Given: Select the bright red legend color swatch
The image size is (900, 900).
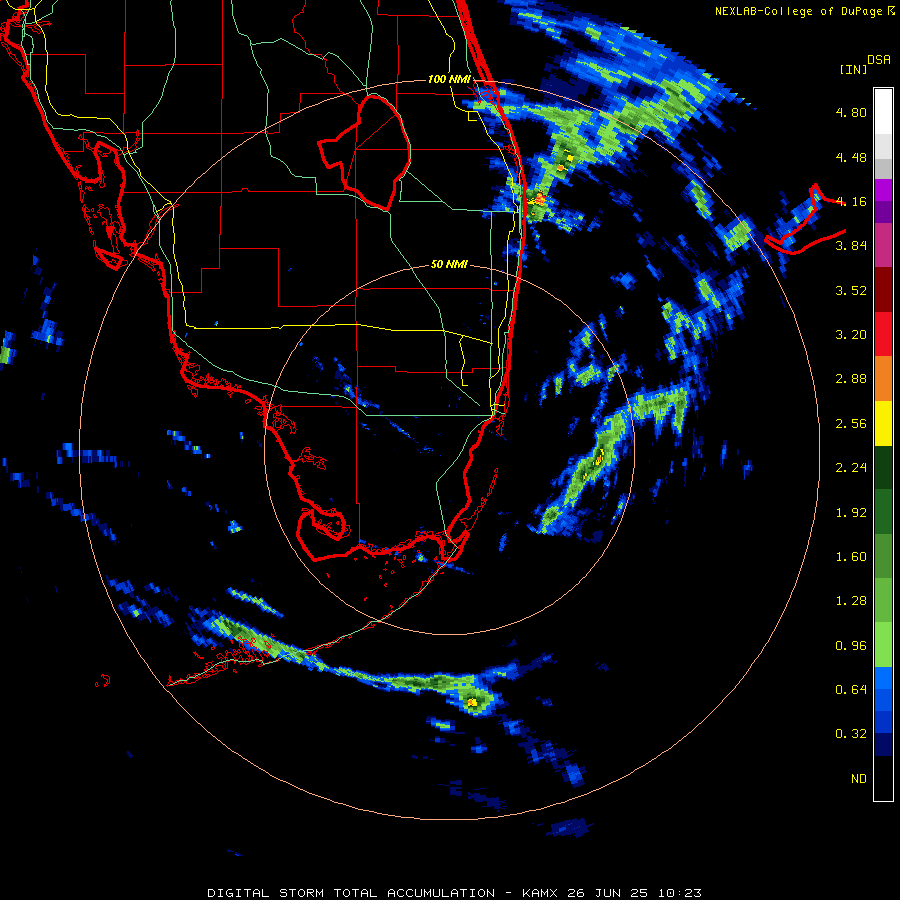Looking at the screenshot, I should click(883, 335).
